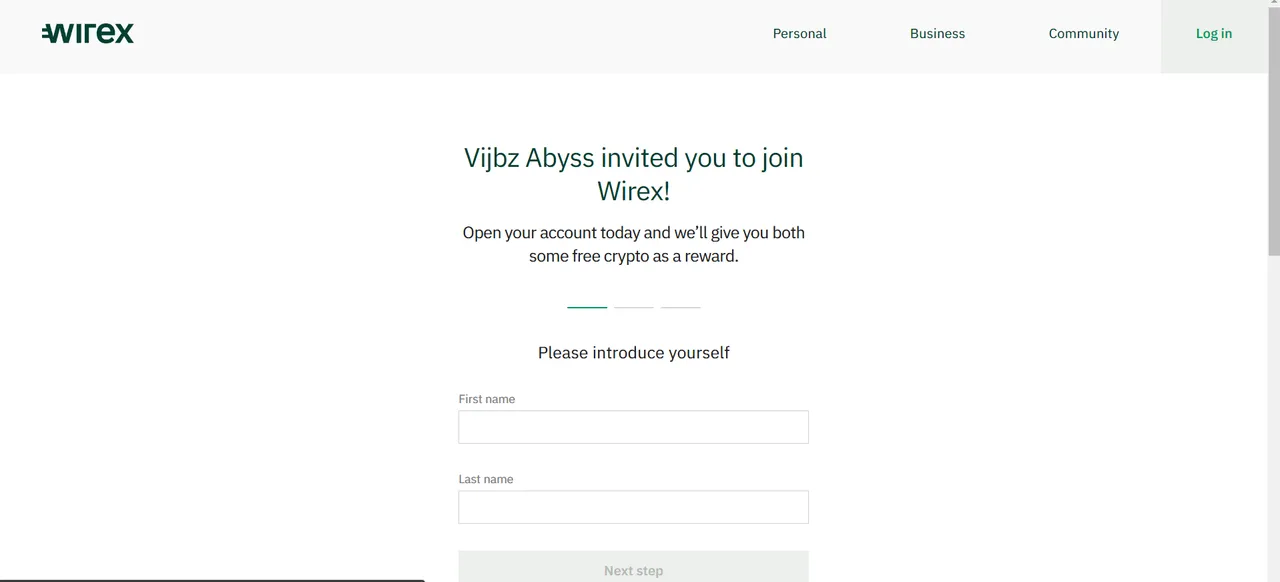Select the first green step indicator
Viewport: 1280px width, 582px height.
pyautogui.click(x=587, y=307)
